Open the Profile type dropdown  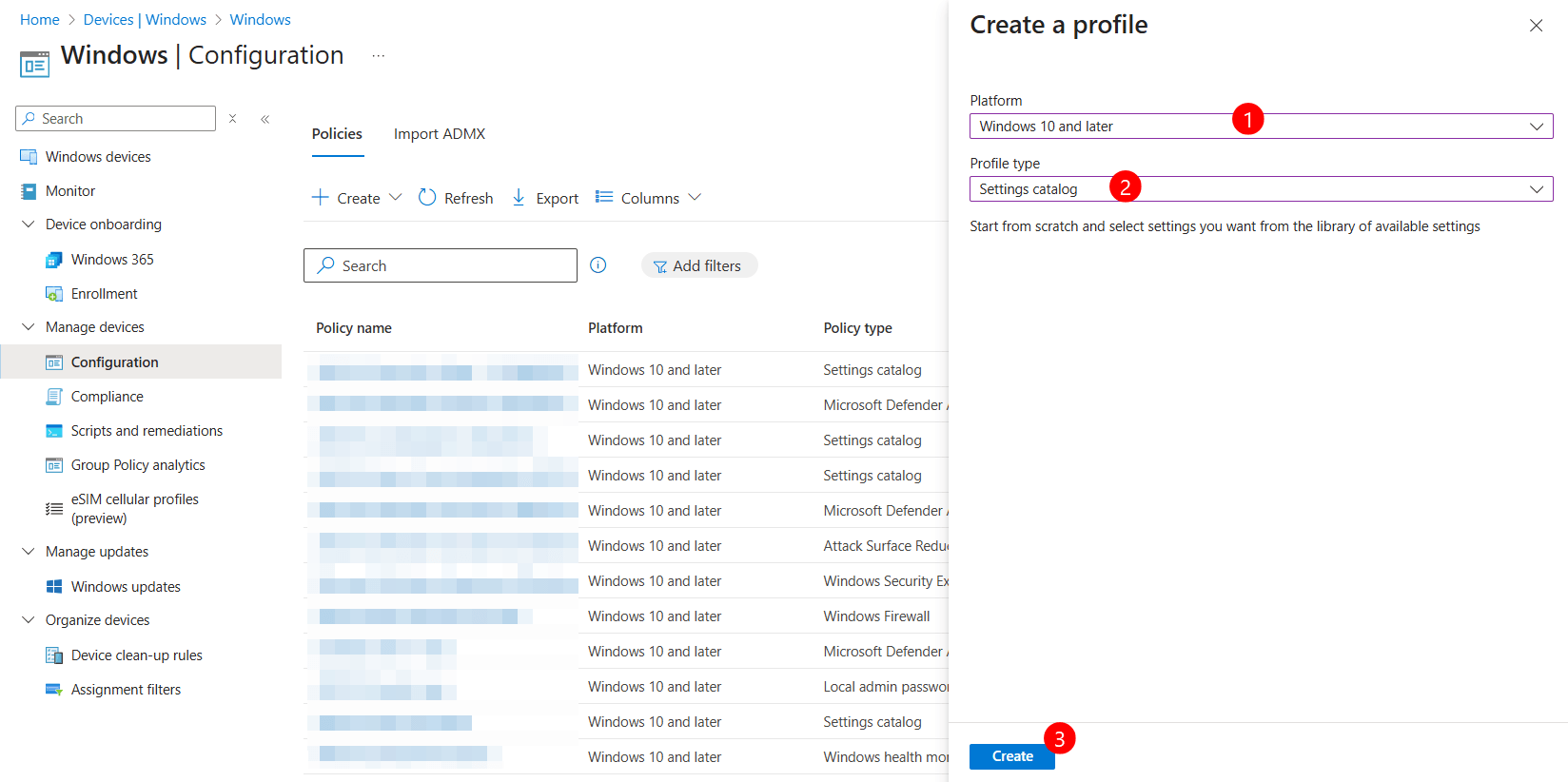point(1261,189)
